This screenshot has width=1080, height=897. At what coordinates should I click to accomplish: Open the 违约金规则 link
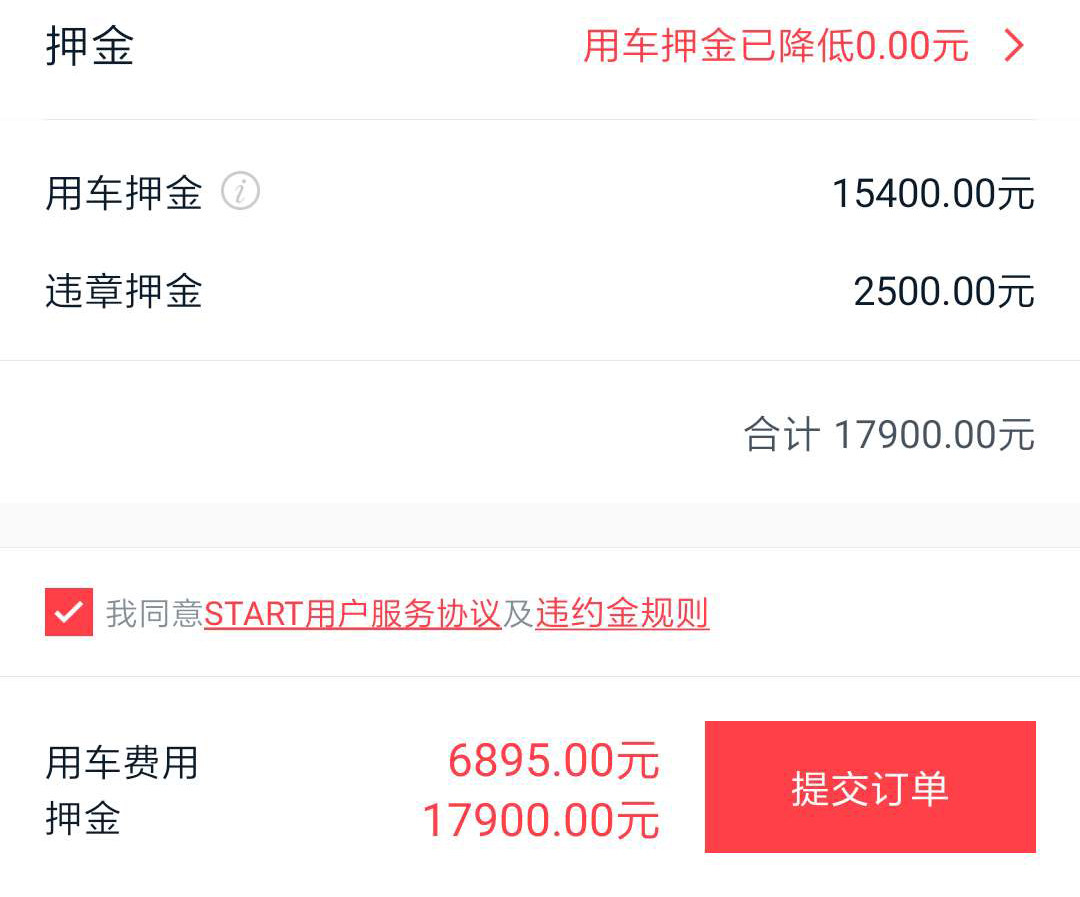622,613
